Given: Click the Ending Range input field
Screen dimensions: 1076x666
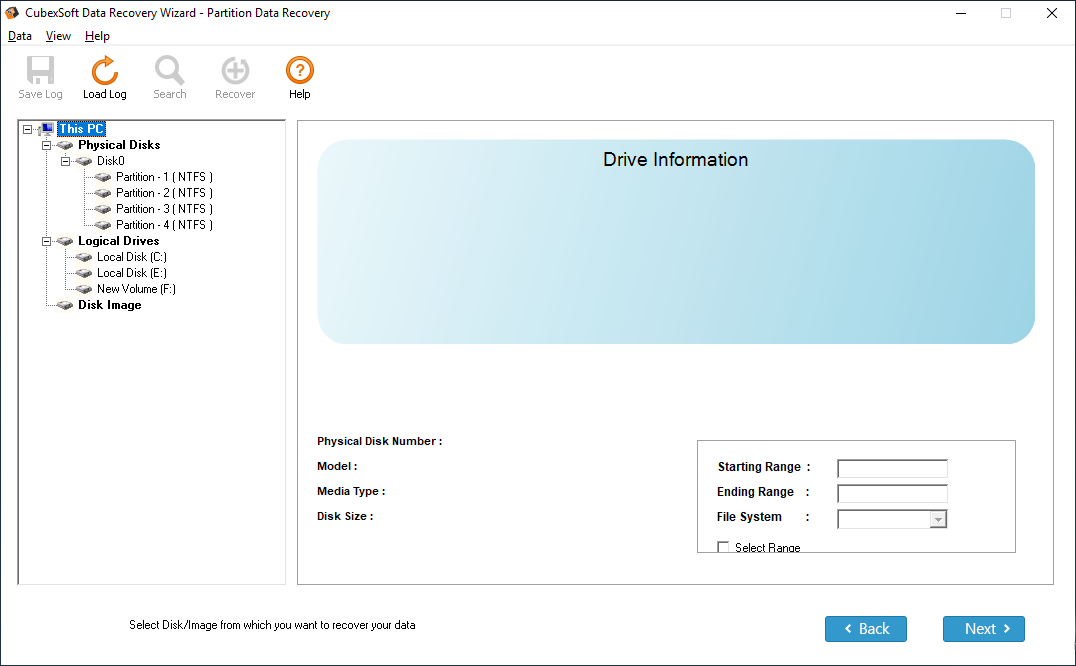Looking at the screenshot, I should point(891,493).
